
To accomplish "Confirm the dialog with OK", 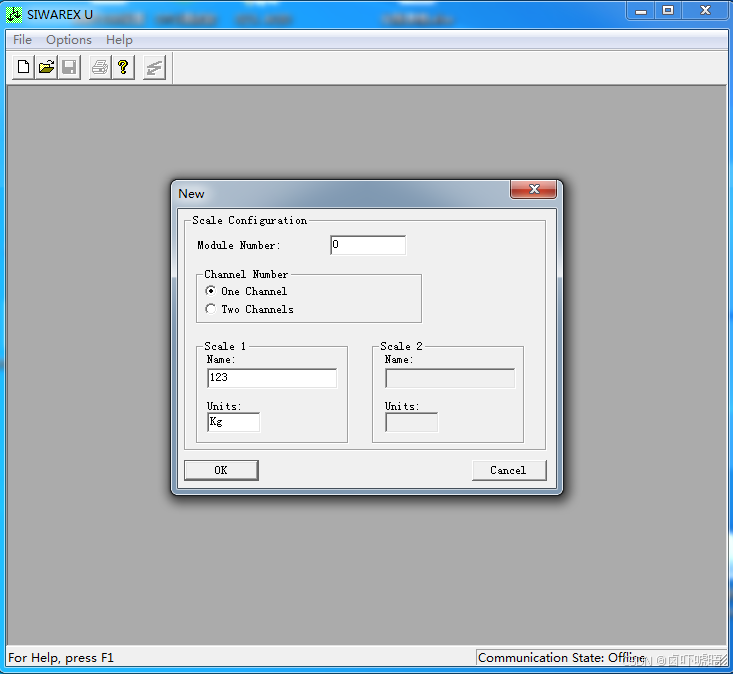I will pos(221,470).
